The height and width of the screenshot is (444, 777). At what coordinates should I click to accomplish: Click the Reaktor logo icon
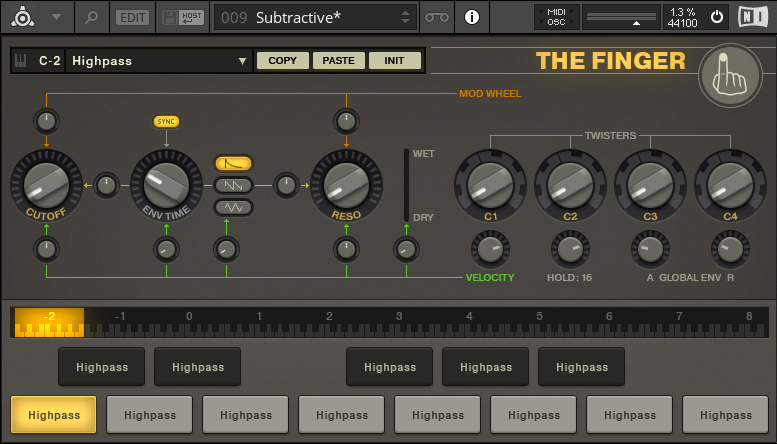tap(21, 17)
